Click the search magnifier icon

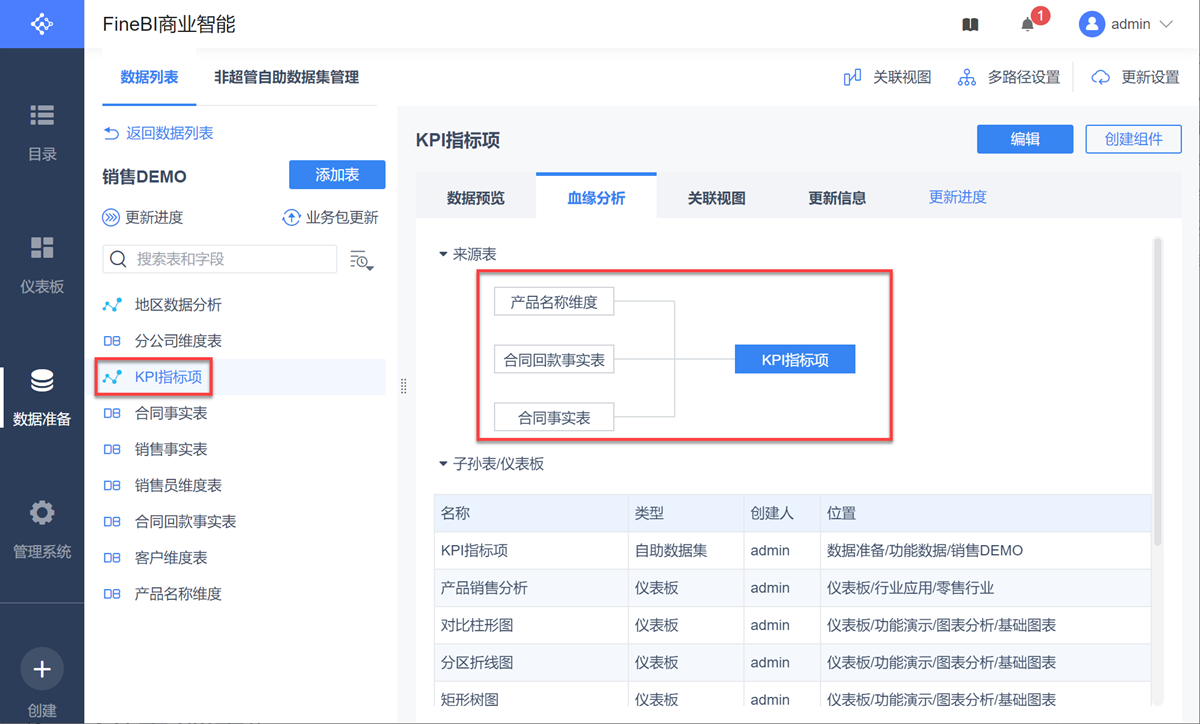(x=119, y=259)
